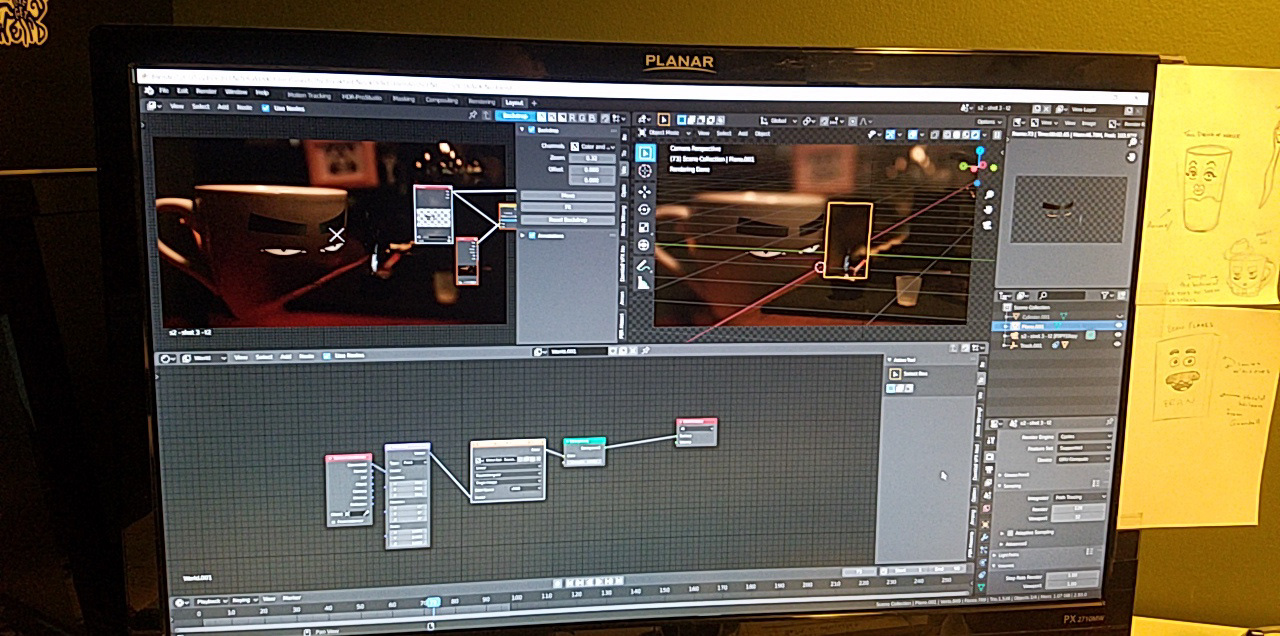Click the Reset Backdrop button
Image resolution: width=1280 pixels, height=636 pixels.
pos(567,220)
